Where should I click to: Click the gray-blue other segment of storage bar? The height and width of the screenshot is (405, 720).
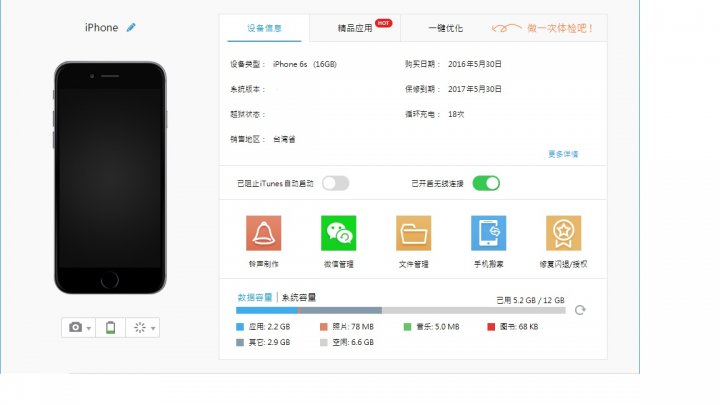[340, 310]
